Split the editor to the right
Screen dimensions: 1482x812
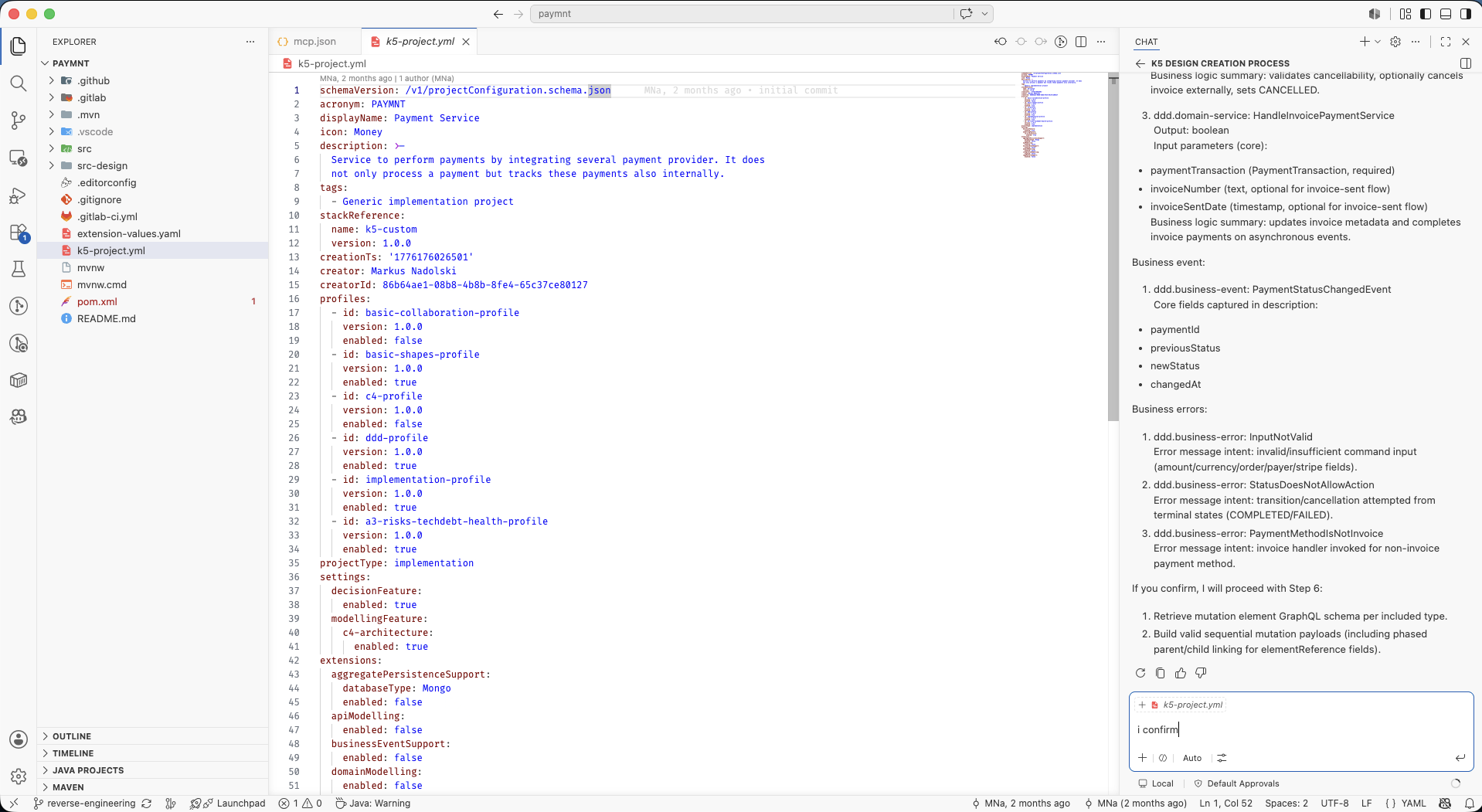pos(1081,42)
